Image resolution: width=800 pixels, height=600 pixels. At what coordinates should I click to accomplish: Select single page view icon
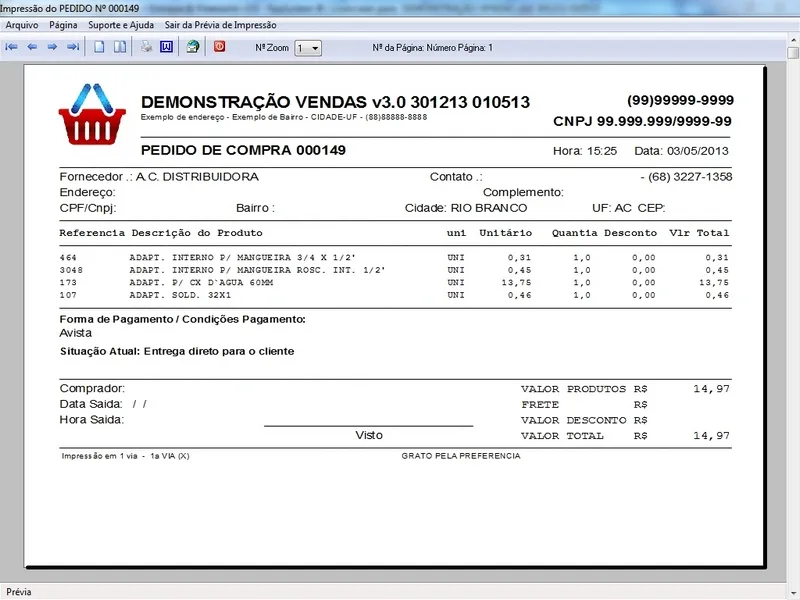[99, 47]
